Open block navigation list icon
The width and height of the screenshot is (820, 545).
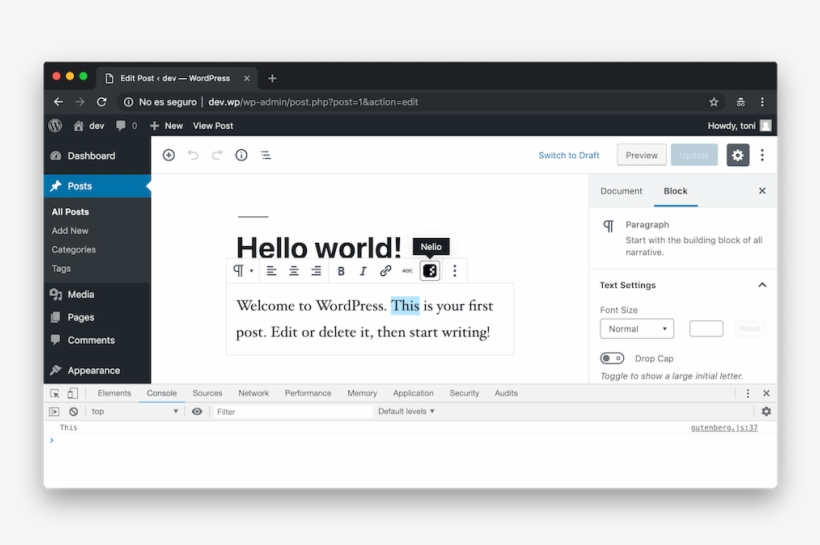click(x=265, y=155)
